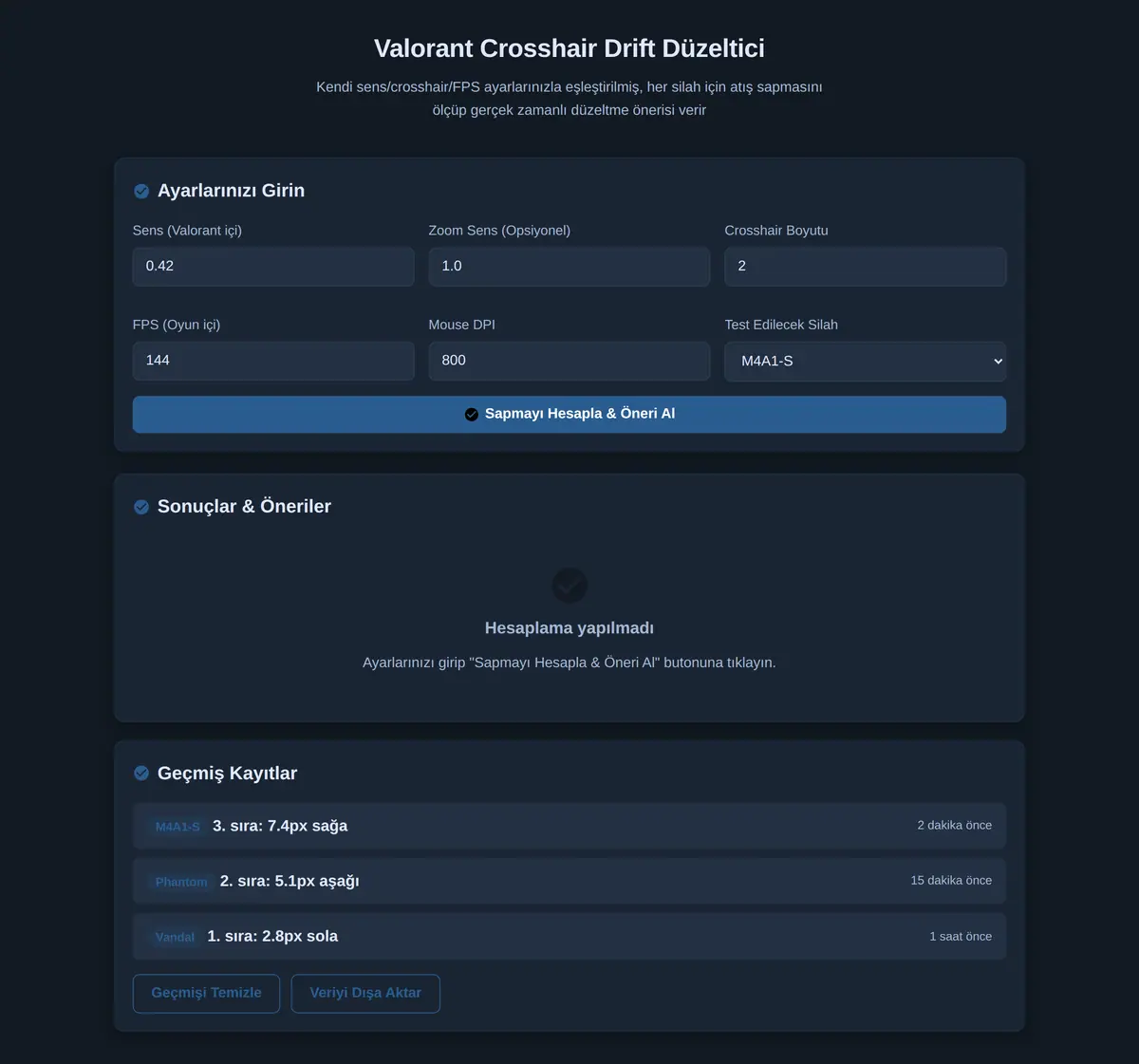Select the Mouse DPI input field
Image resolution: width=1139 pixels, height=1064 pixels.
coord(569,361)
